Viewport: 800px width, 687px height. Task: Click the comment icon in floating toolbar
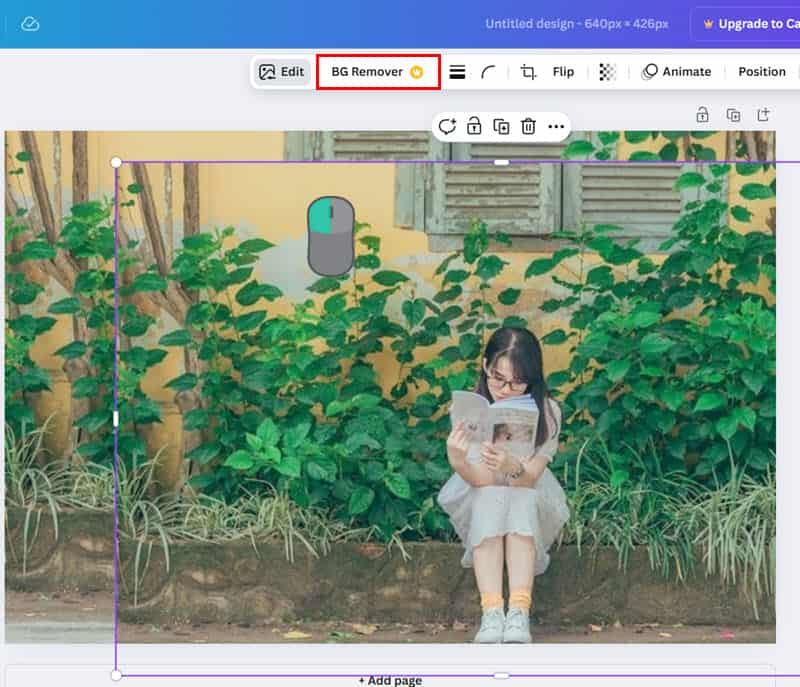447,126
